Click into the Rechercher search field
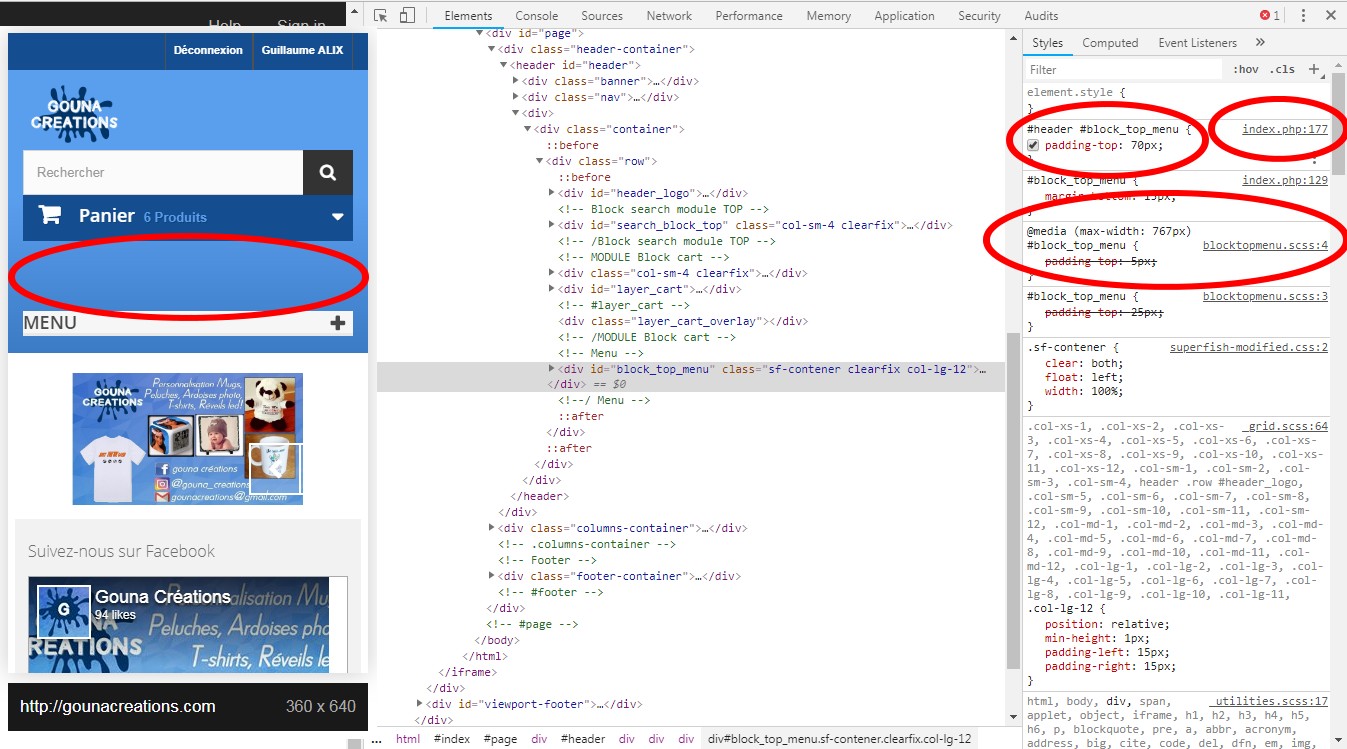Screen dimensions: 1347x749 click(163, 173)
